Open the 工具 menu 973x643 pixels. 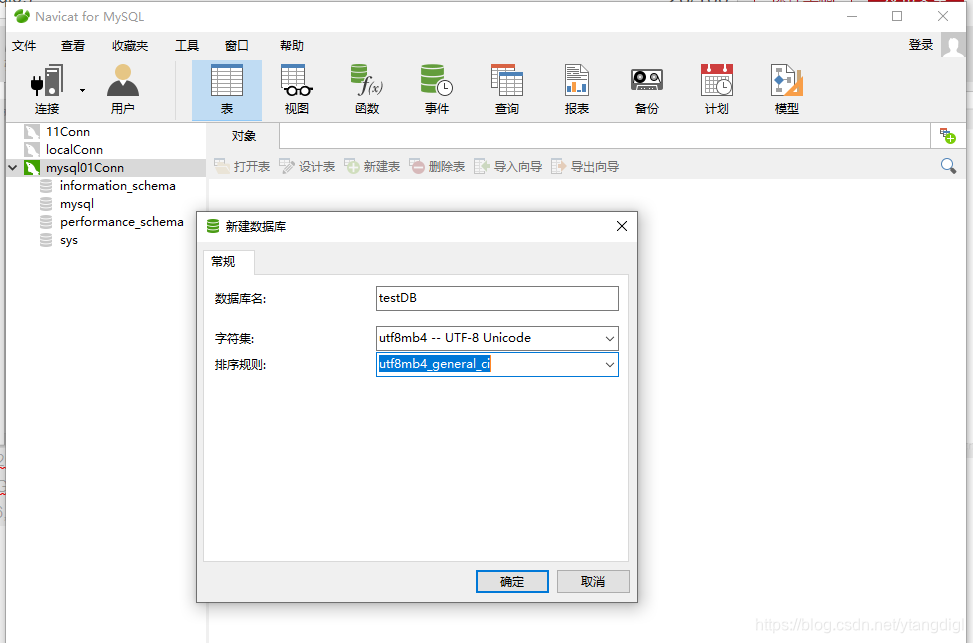pos(186,45)
